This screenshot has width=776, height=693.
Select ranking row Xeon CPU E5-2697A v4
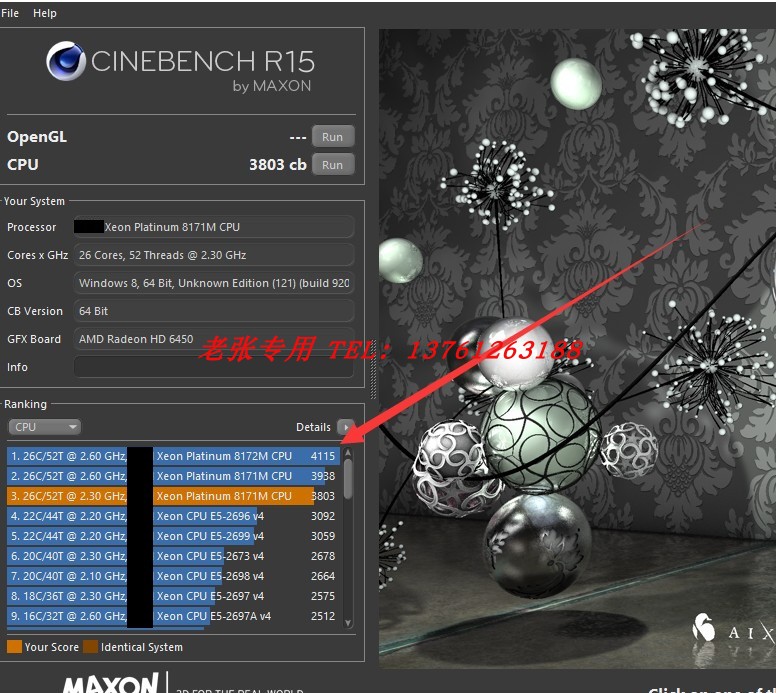point(173,616)
